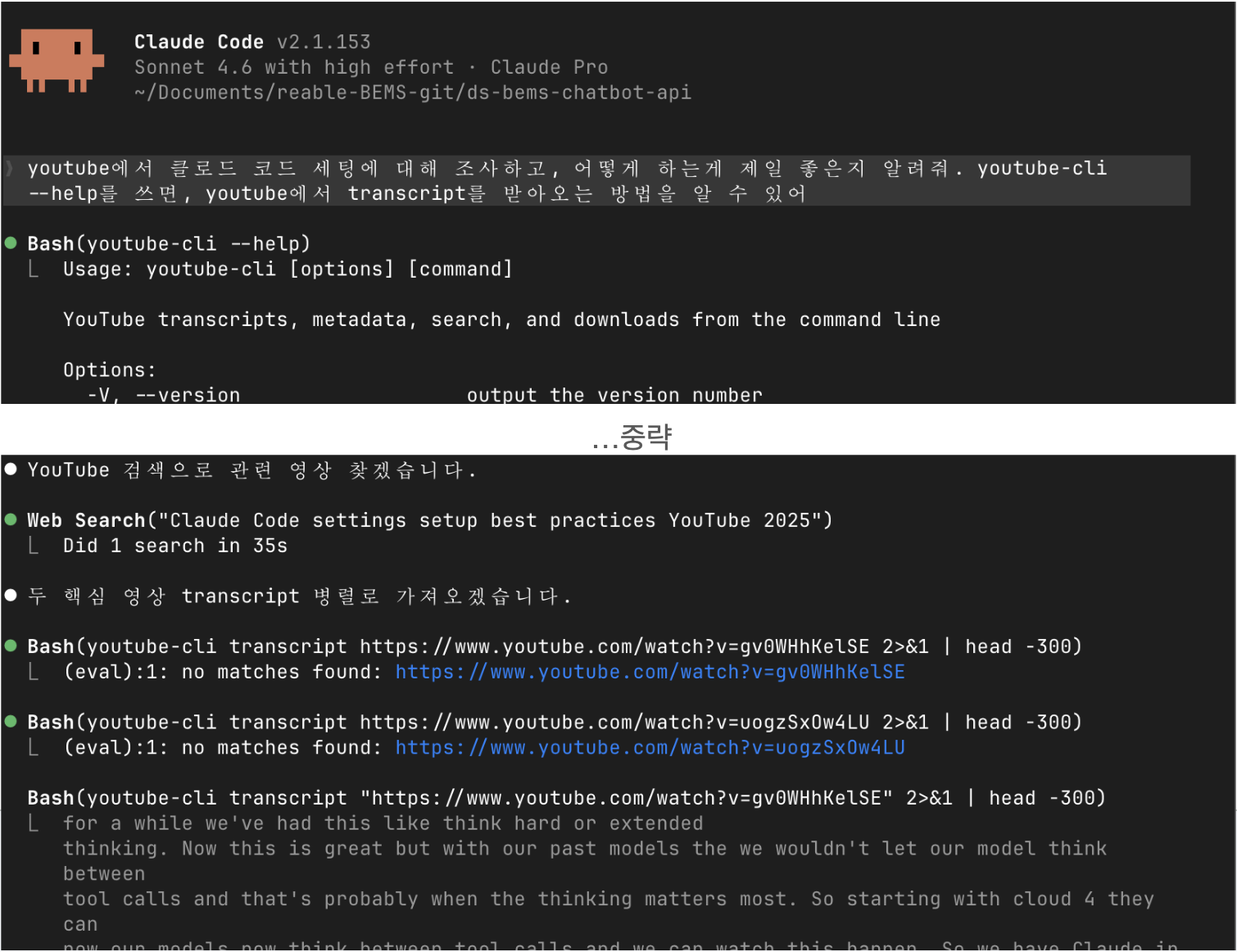Click the prompt chevron before the user message
Image resolution: width=1237 pixels, height=952 pixels.
10,168
